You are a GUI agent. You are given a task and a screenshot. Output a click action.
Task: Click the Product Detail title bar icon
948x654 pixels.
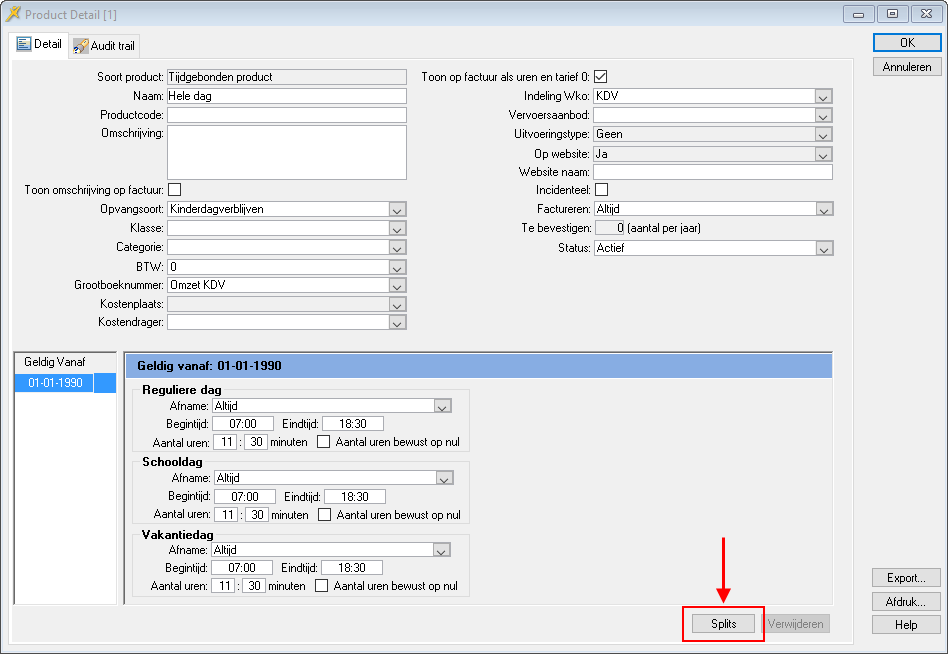point(13,14)
